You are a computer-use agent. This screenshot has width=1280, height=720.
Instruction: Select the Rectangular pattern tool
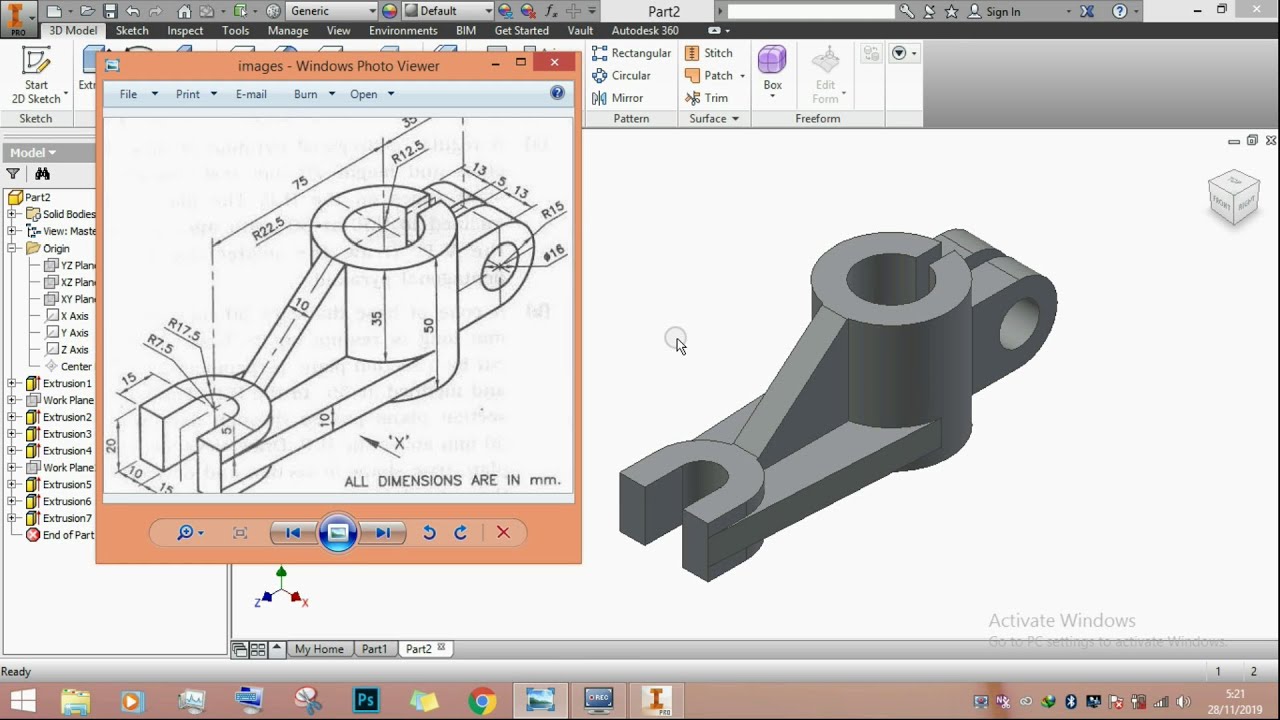pos(631,53)
